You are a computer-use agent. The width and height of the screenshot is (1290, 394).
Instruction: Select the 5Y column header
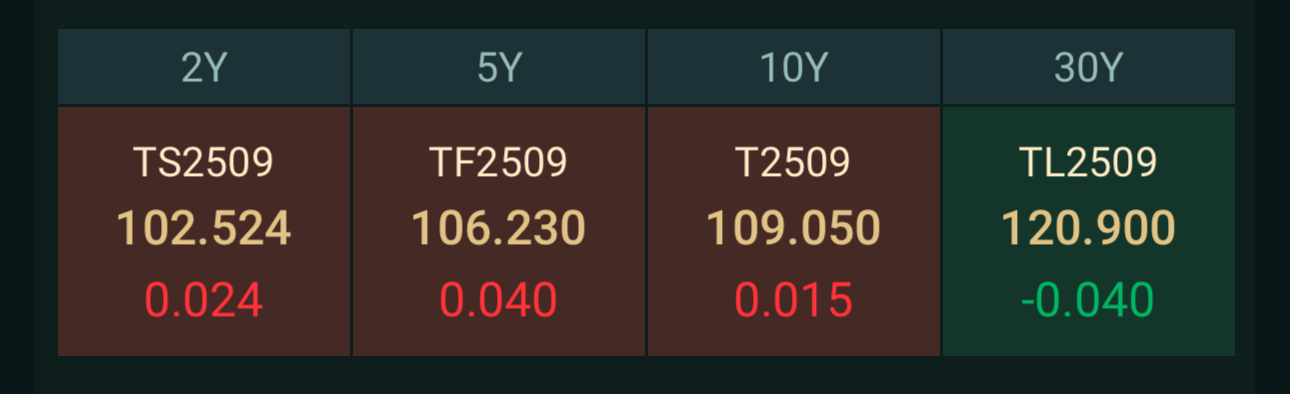(499, 67)
